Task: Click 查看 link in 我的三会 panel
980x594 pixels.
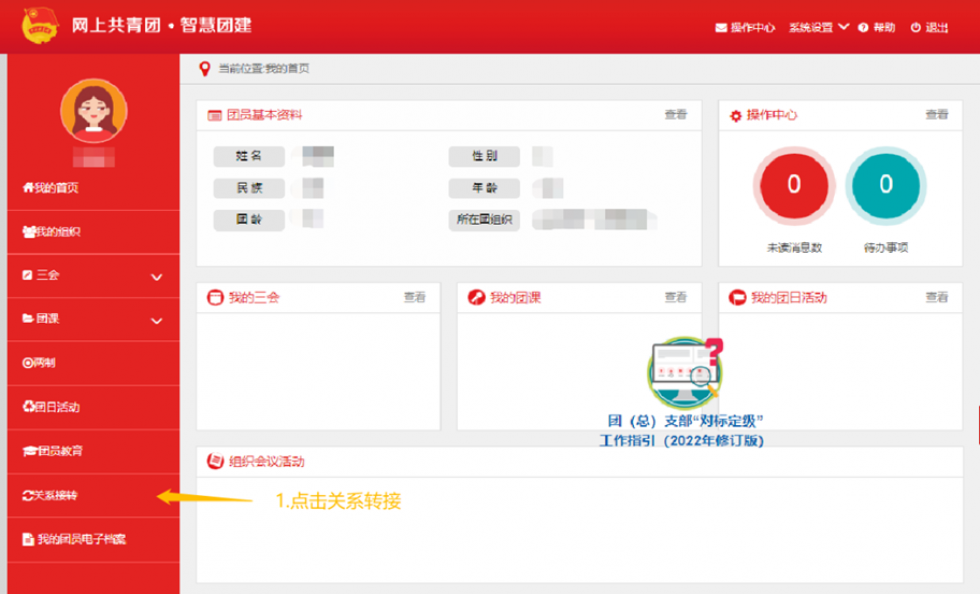Action: pos(415,297)
